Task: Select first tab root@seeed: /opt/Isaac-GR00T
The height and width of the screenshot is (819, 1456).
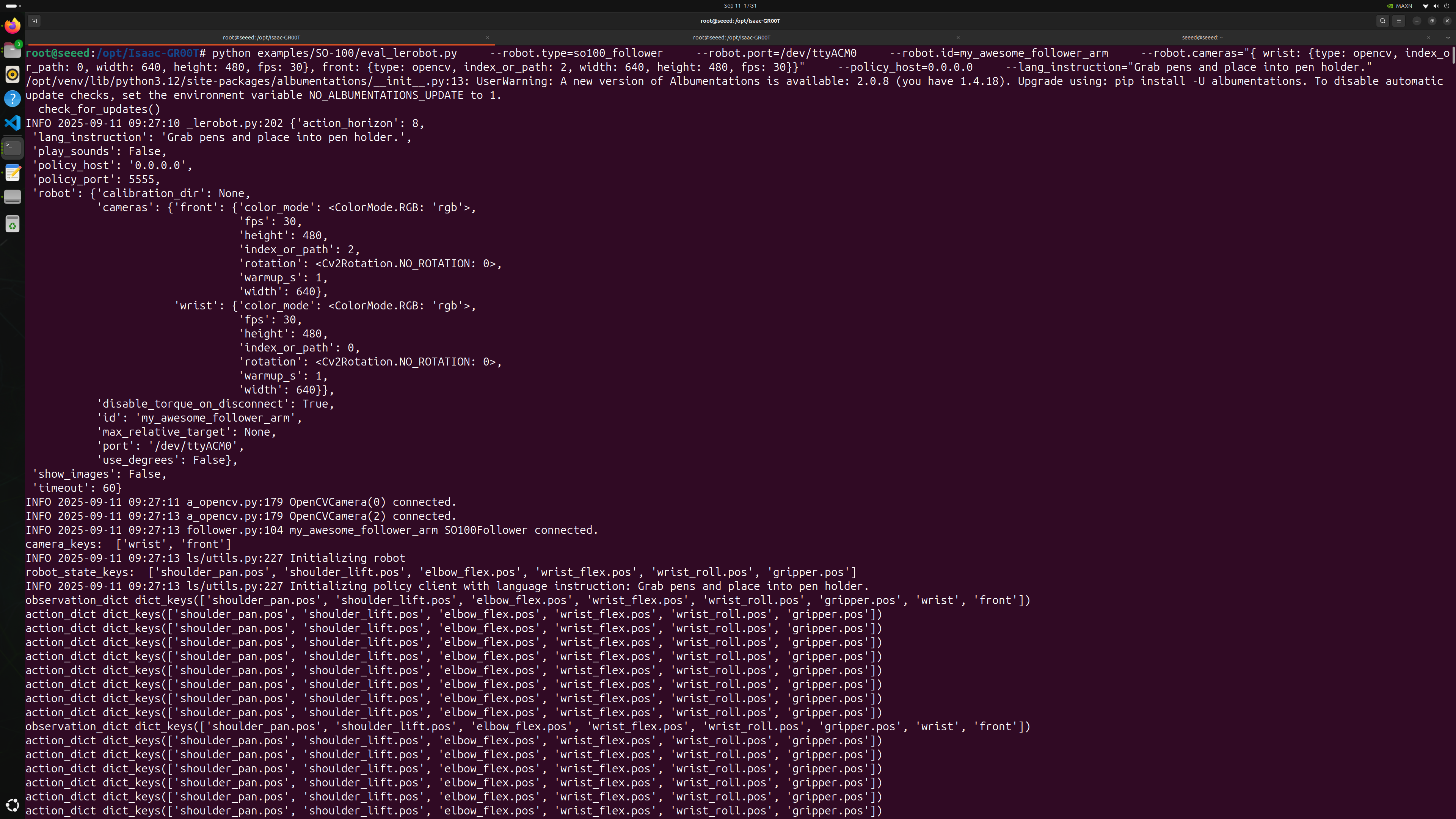Action: coord(261,37)
